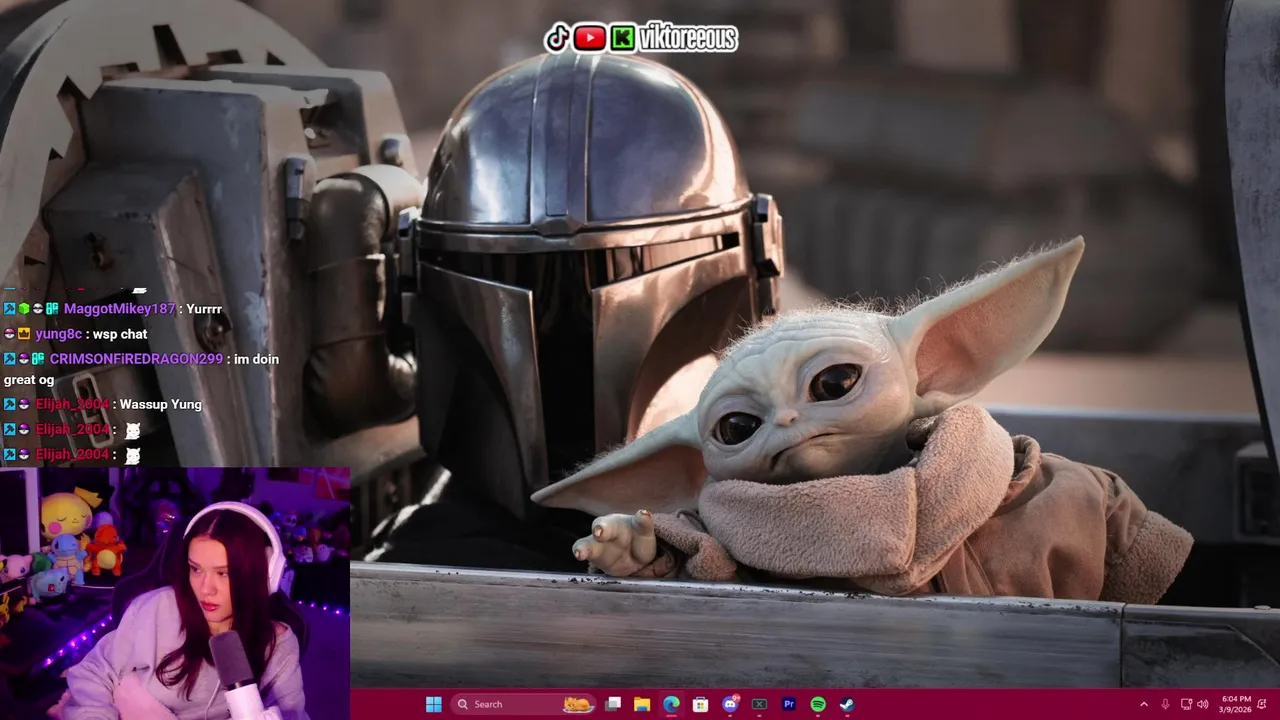The image size is (1280, 720).
Task: Open the Windows Start menu
Action: pyautogui.click(x=433, y=704)
